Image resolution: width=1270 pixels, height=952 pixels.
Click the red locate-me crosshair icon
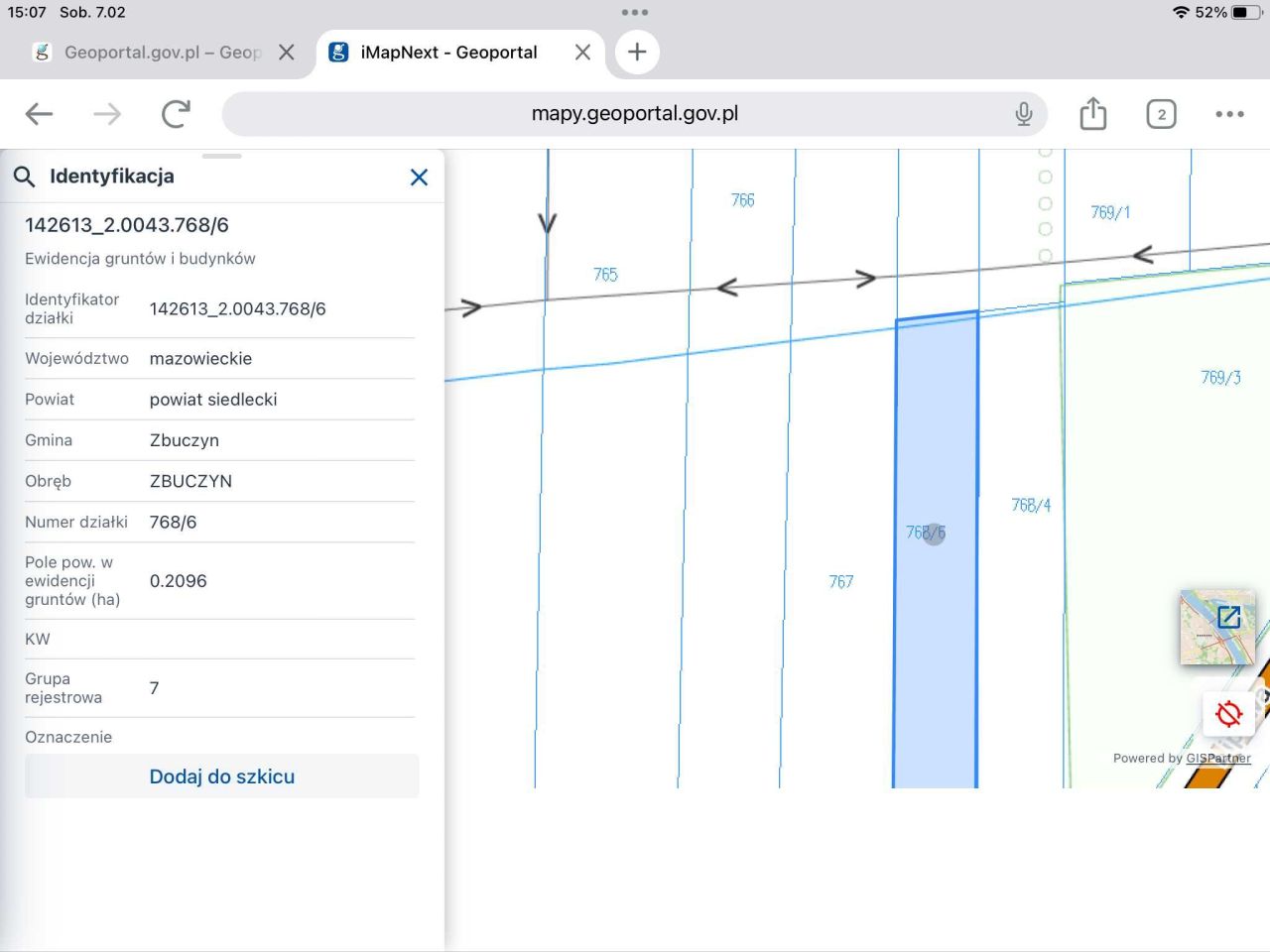(1228, 713)
